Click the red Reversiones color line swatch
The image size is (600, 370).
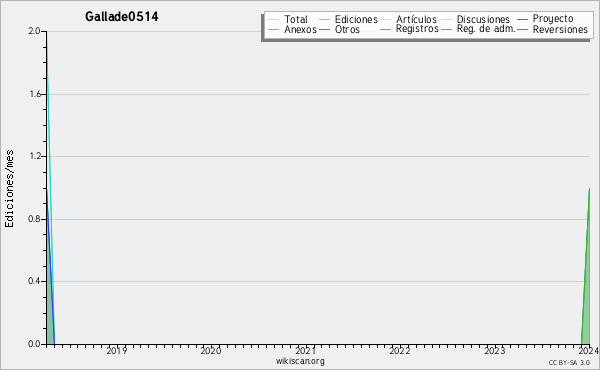[522, 29]
